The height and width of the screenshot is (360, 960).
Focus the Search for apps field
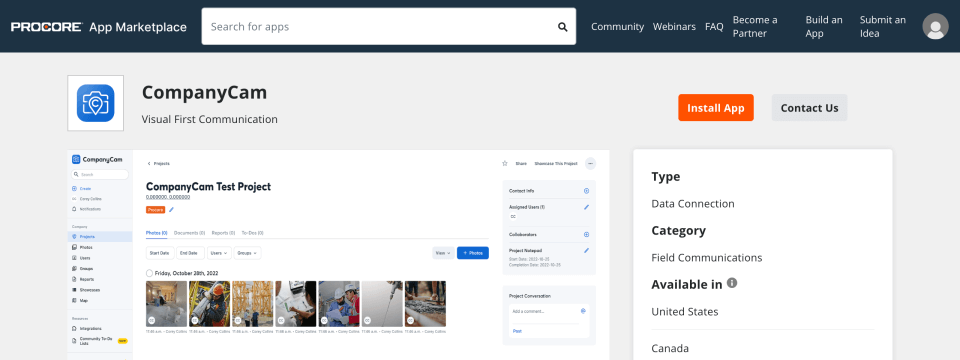[389, 26]
